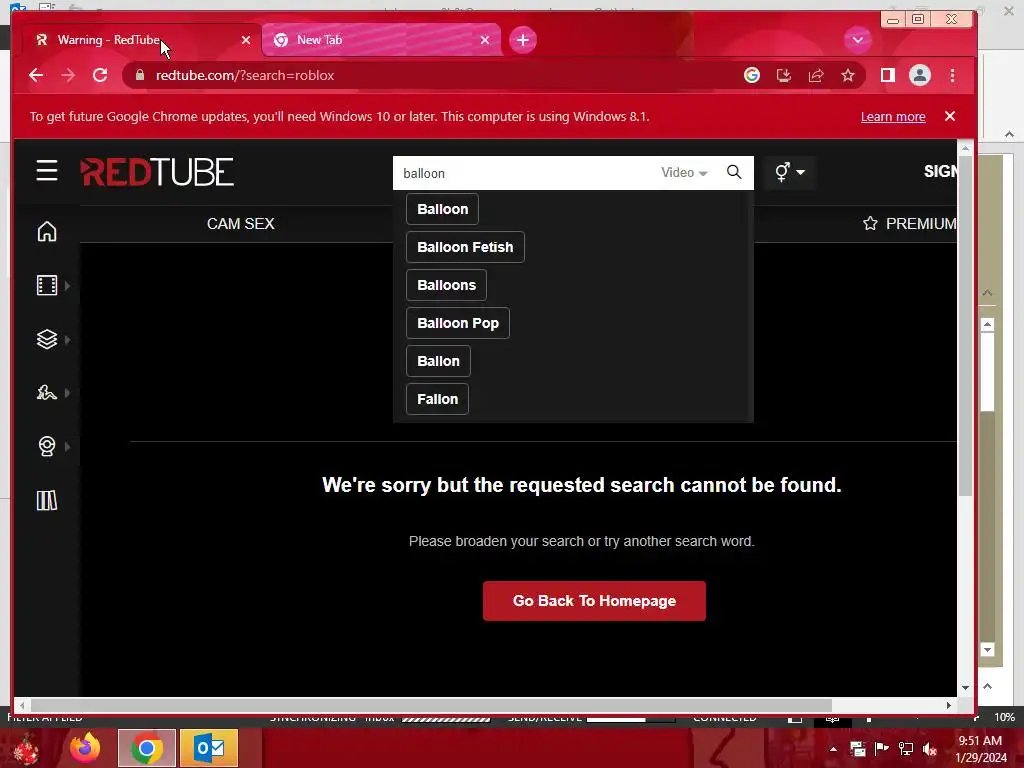The width and height of the screenshot is (1024, 768).
Task: Click the forward navigation arrow
Action: click(68, 75)
